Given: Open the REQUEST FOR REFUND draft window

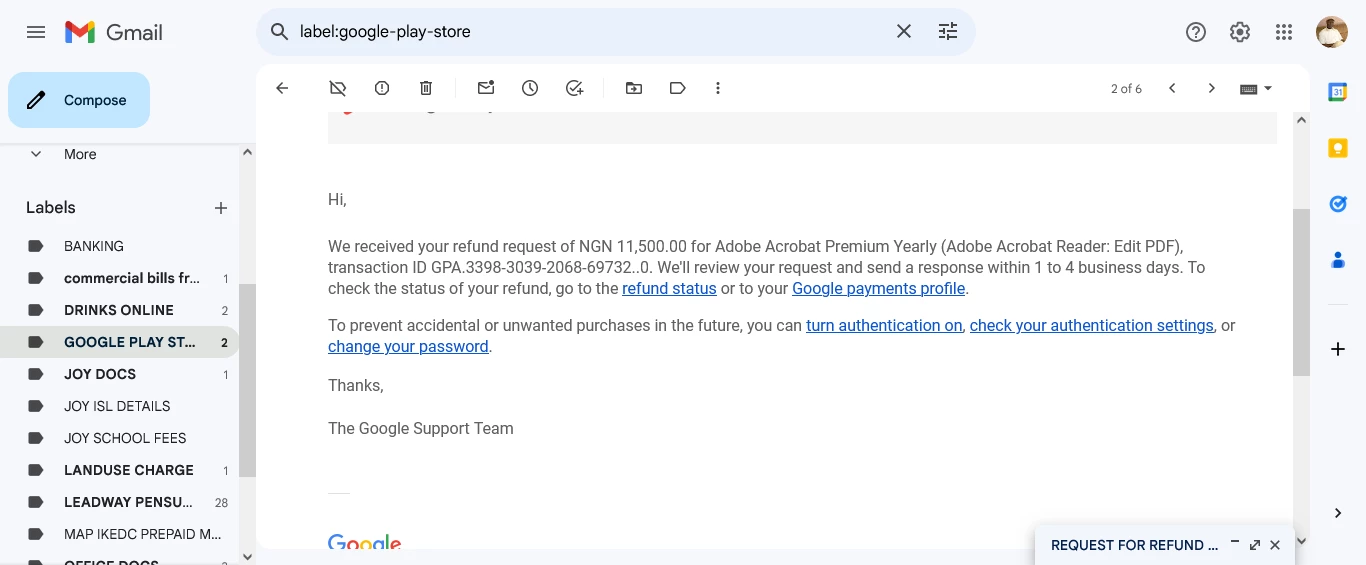Looking at the screenshot, I should pyautogui.click(x=1134, y=546).
